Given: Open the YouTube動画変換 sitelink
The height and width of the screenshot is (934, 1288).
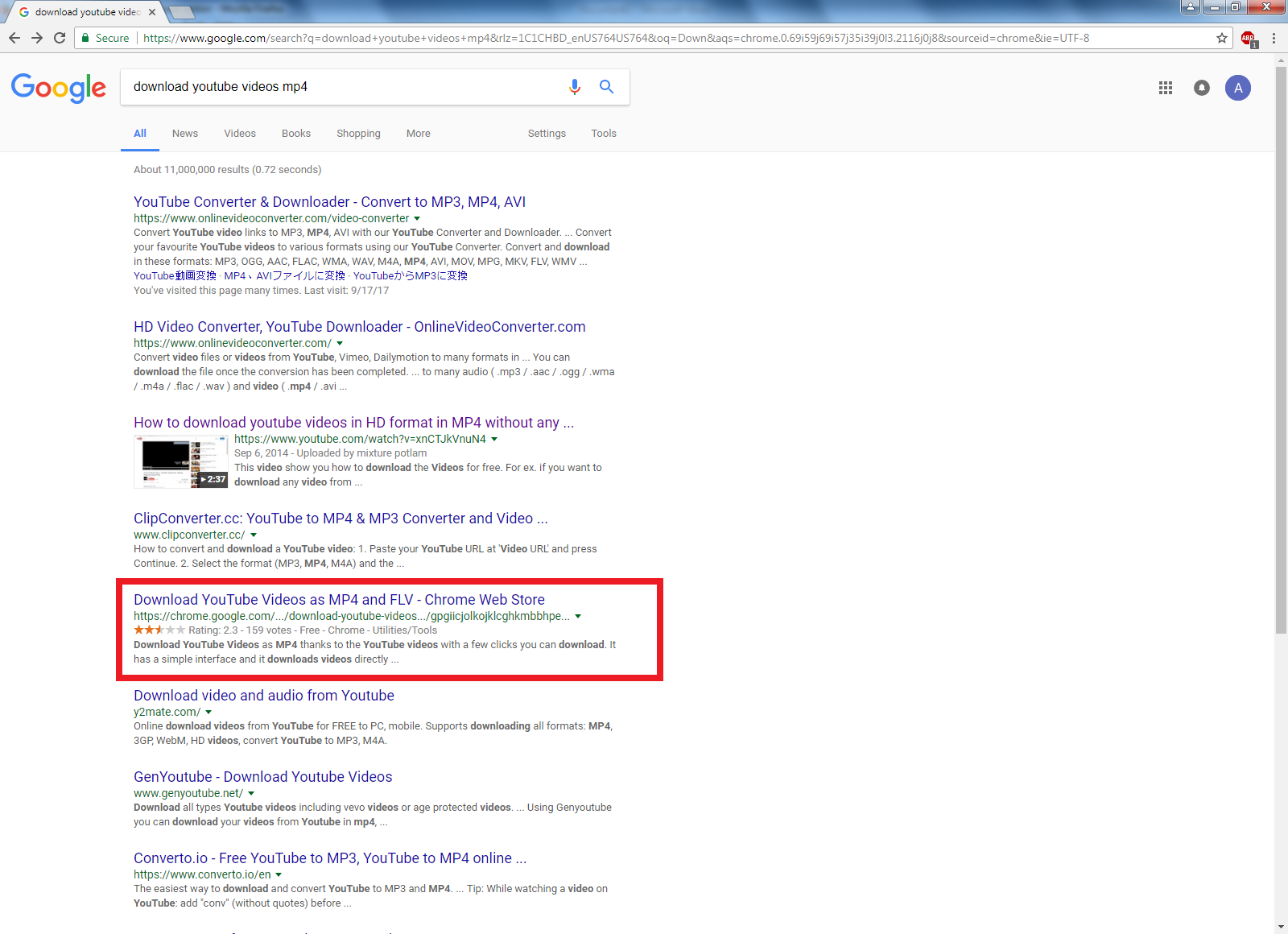Looking at the screenshot, I should coord(175,276).
